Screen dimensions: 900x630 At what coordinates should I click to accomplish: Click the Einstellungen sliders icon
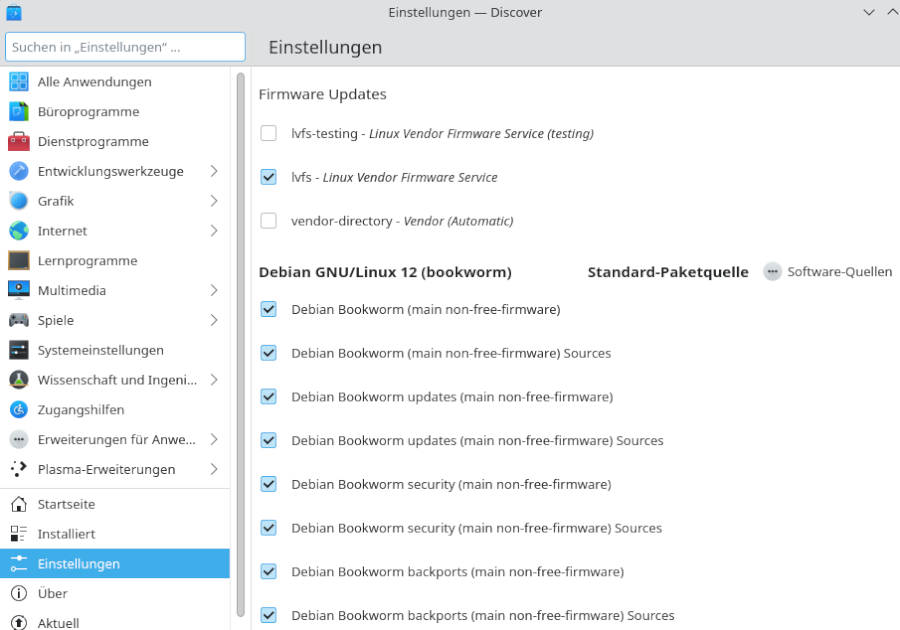(x=19, y=564)
